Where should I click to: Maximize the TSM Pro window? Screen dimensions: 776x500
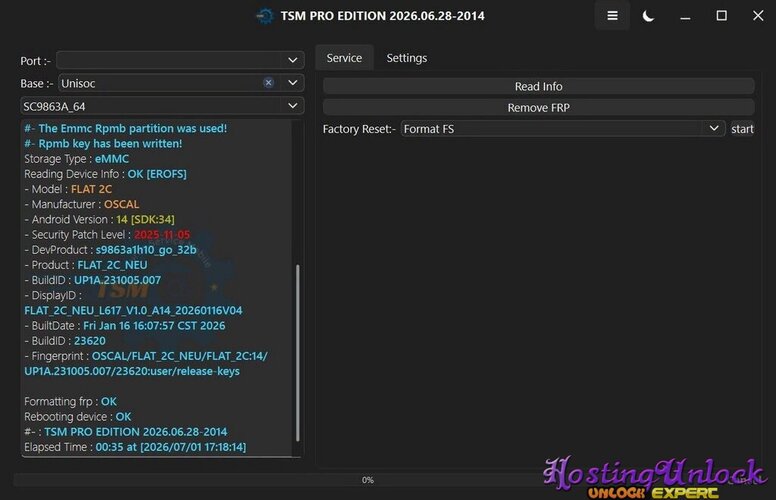pyautogui.click(x=722, y=16)
